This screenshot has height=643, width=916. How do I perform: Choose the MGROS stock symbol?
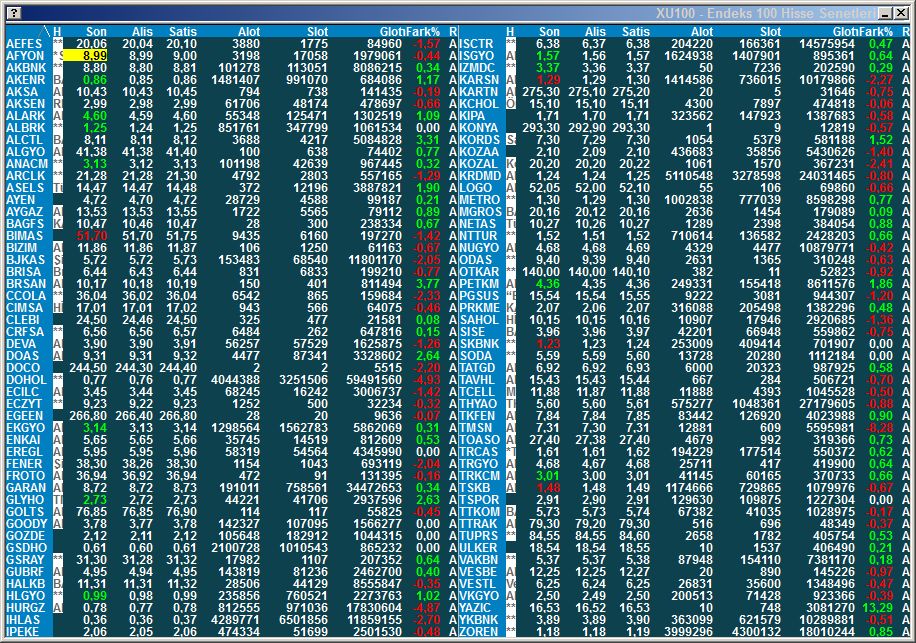[x=480, y=211]
